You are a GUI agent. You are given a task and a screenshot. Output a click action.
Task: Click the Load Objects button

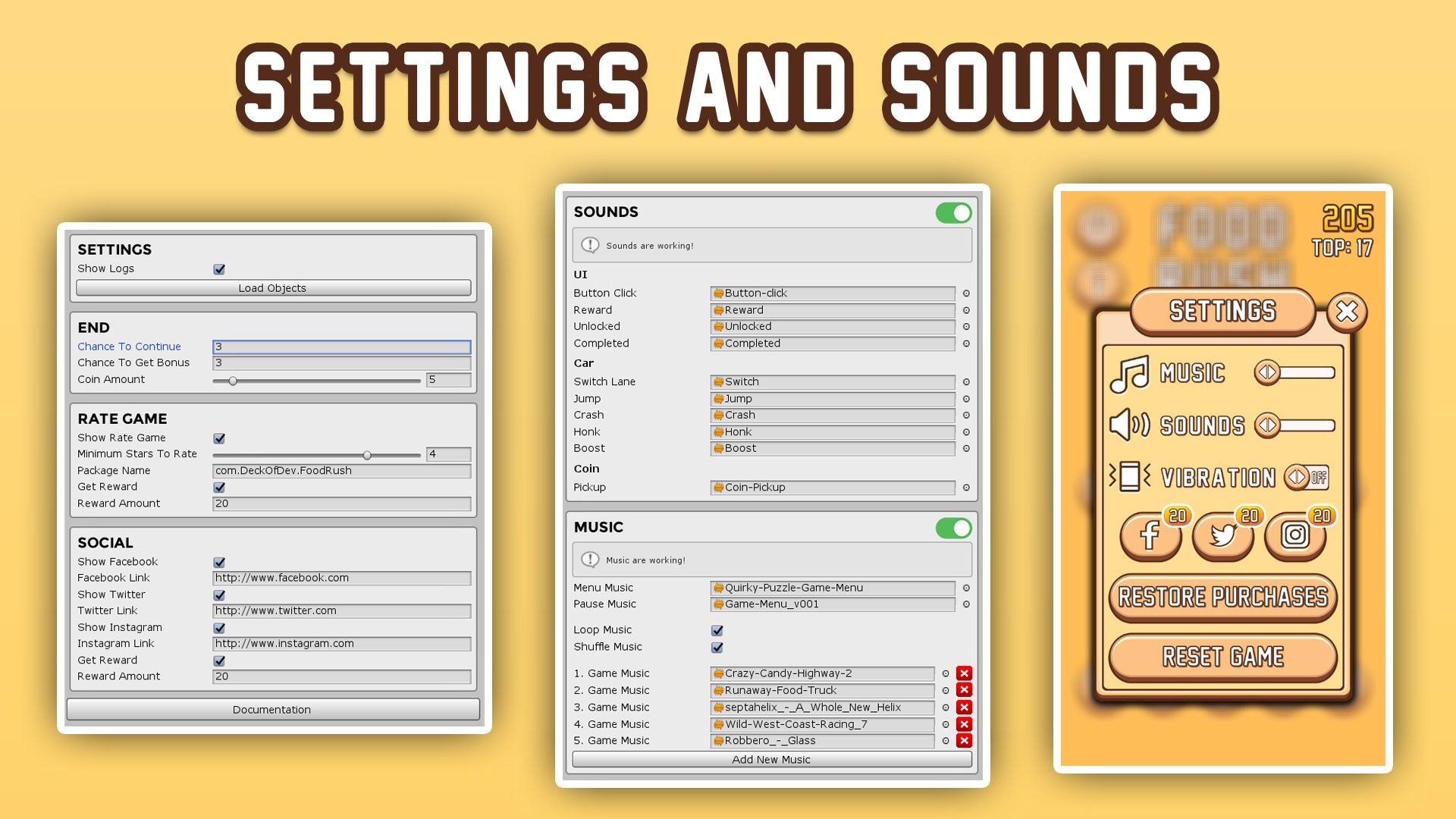point(273,288)
